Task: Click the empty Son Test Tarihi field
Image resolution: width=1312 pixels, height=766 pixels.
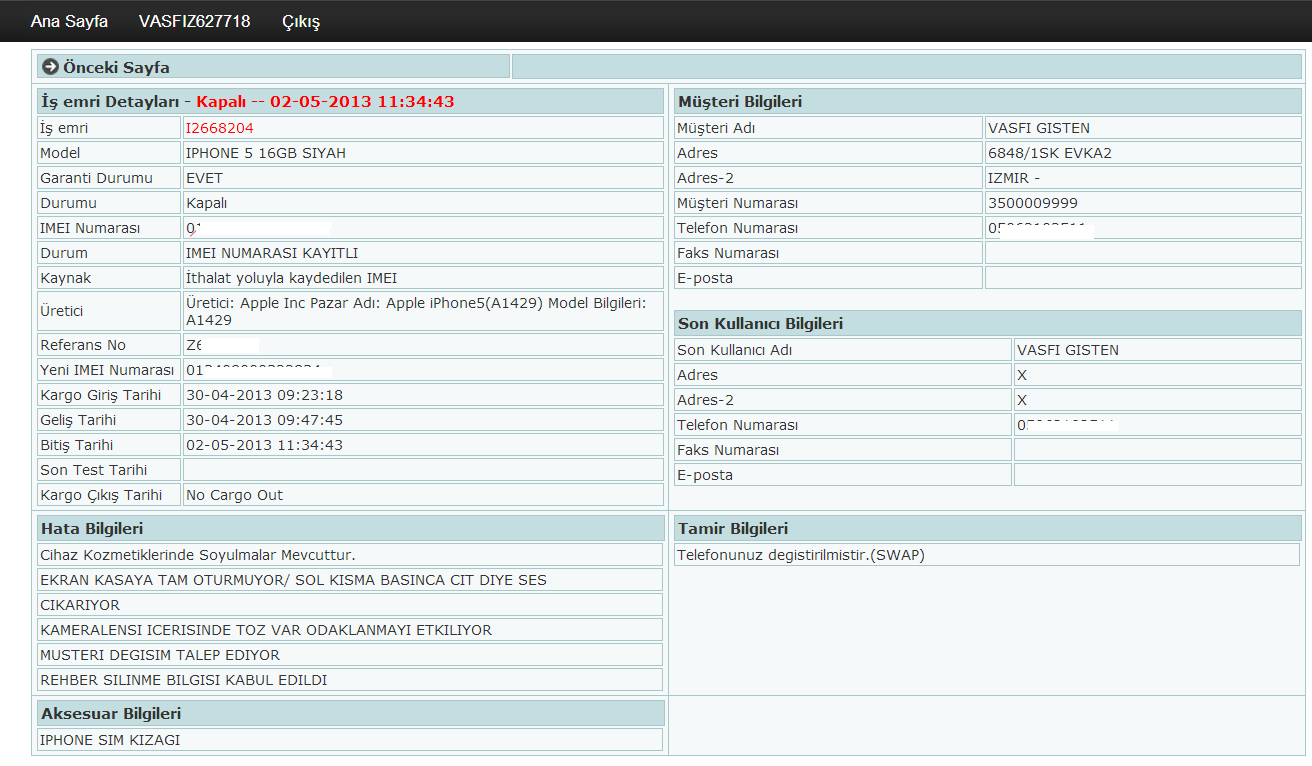Action: coord(423,470)
